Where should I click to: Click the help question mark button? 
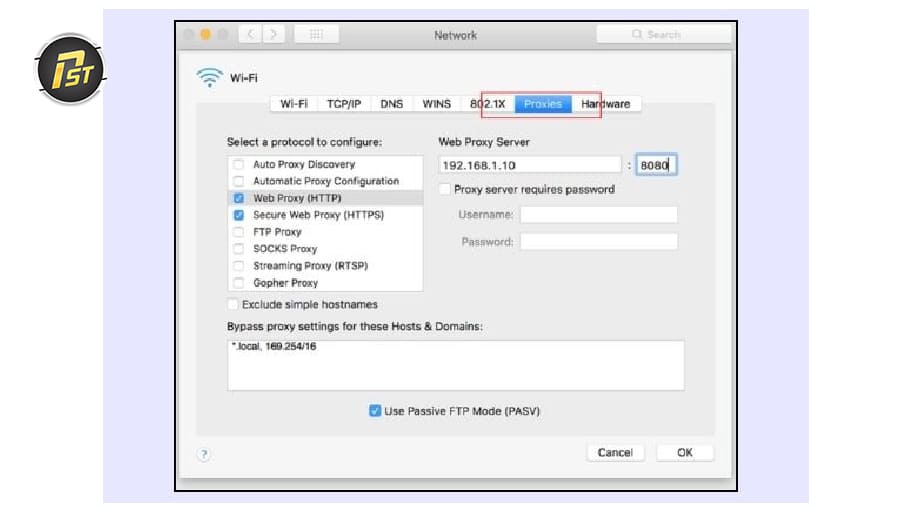coord(204,454)
